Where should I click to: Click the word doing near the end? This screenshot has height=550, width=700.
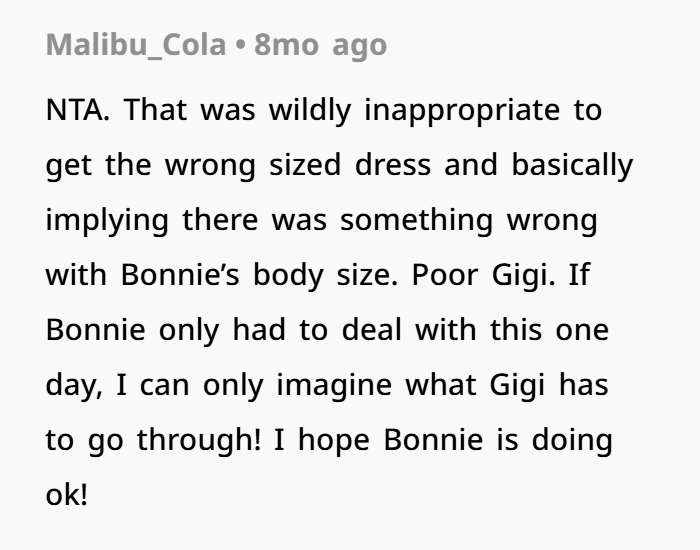(x=572, y=439)
